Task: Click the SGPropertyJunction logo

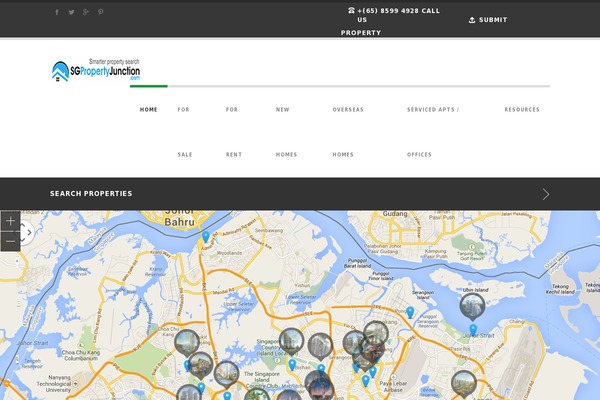Action: (96, 70)
